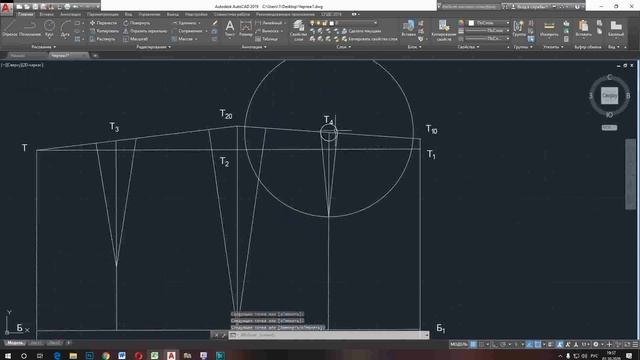Switch to the Модель layout tab
Screen dimensions: 640x360
pyautogui.click(x=15, y=343)
